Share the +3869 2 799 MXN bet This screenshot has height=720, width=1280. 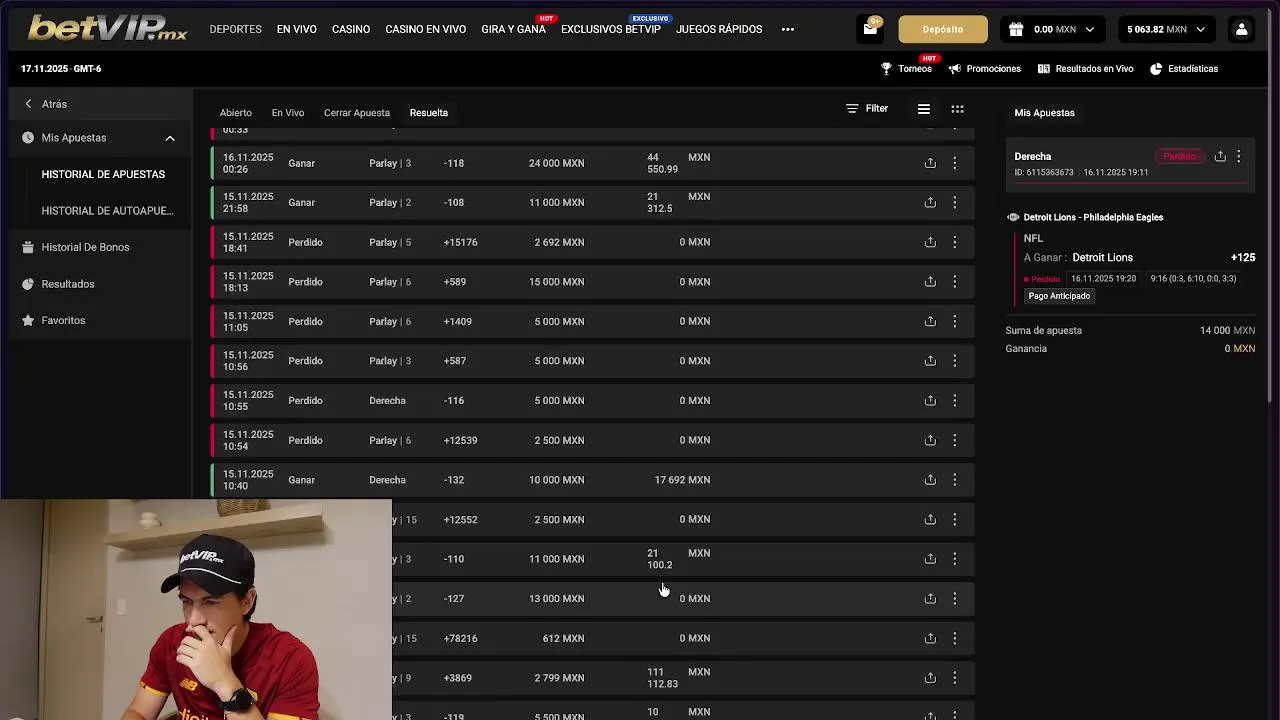(930, 678)
